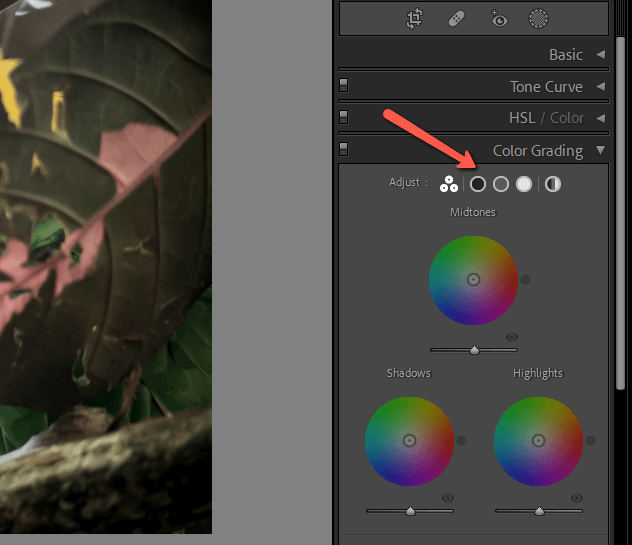This screenshot has height=545, width=632.
Task: Click the Color Grading panel title
Action: (x=538, y=151)
